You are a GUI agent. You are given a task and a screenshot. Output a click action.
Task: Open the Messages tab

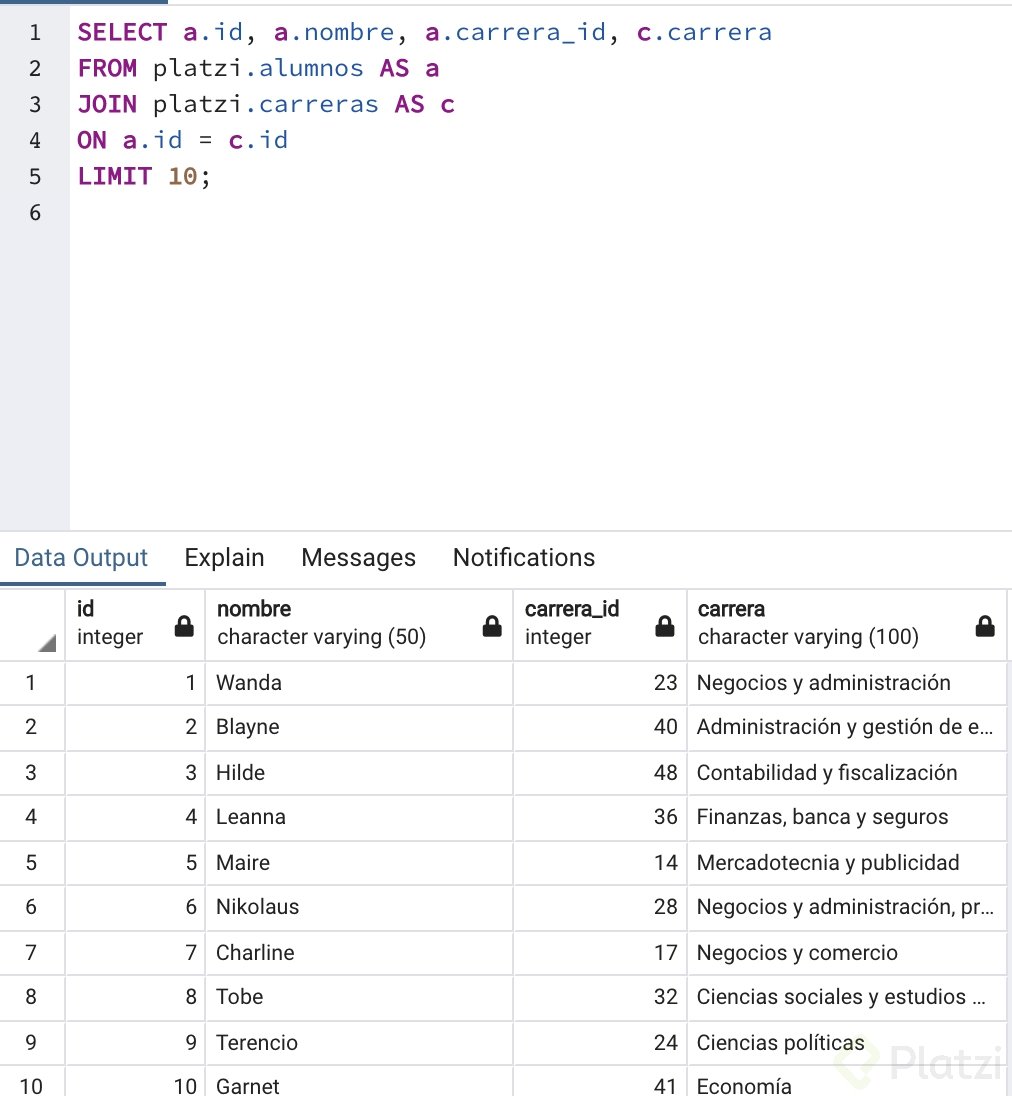coord(358,558)
